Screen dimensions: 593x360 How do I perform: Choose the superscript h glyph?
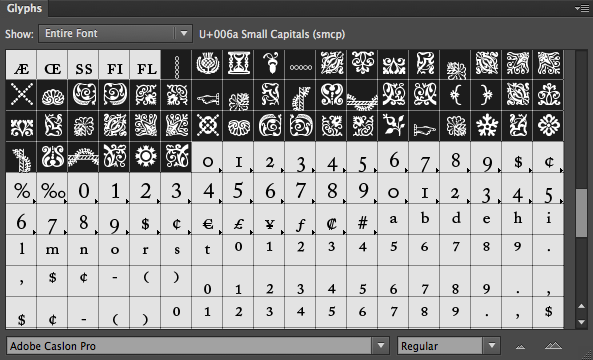tap(517, 219)
